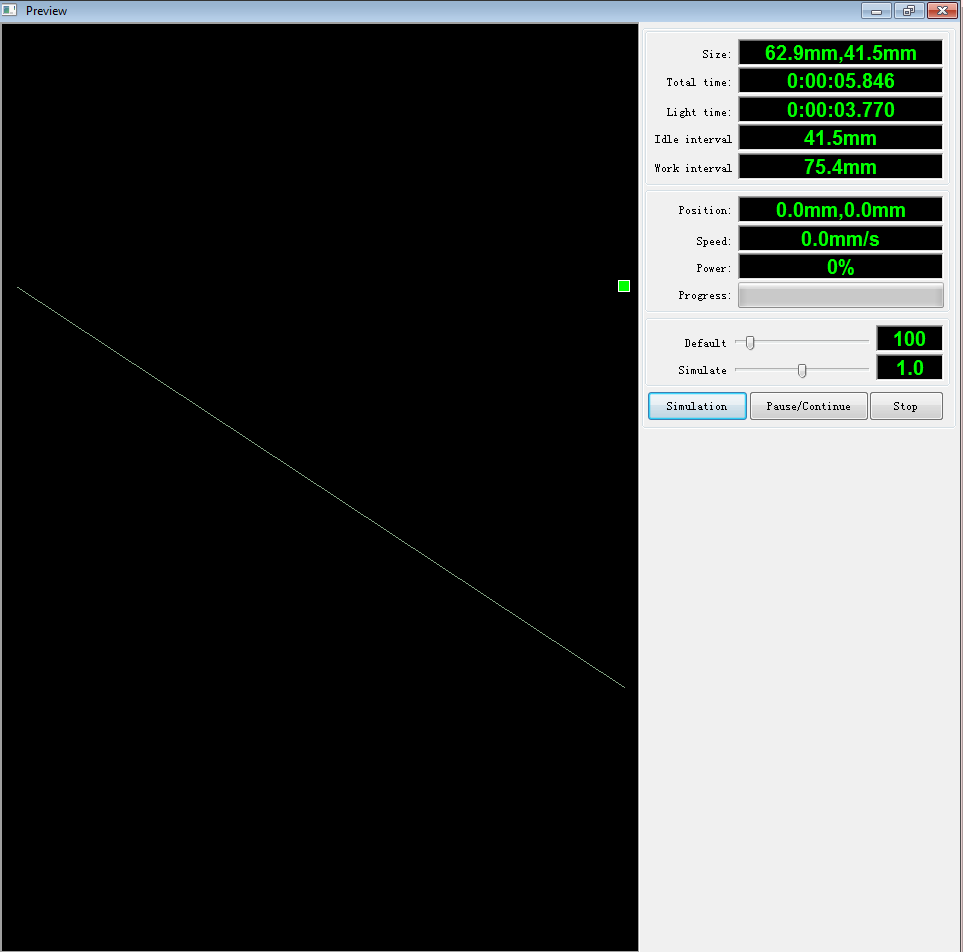Click the Position readout 0.0mm,0.0mm
Viewport: 963px width, 952px height.
pos(840,210)
